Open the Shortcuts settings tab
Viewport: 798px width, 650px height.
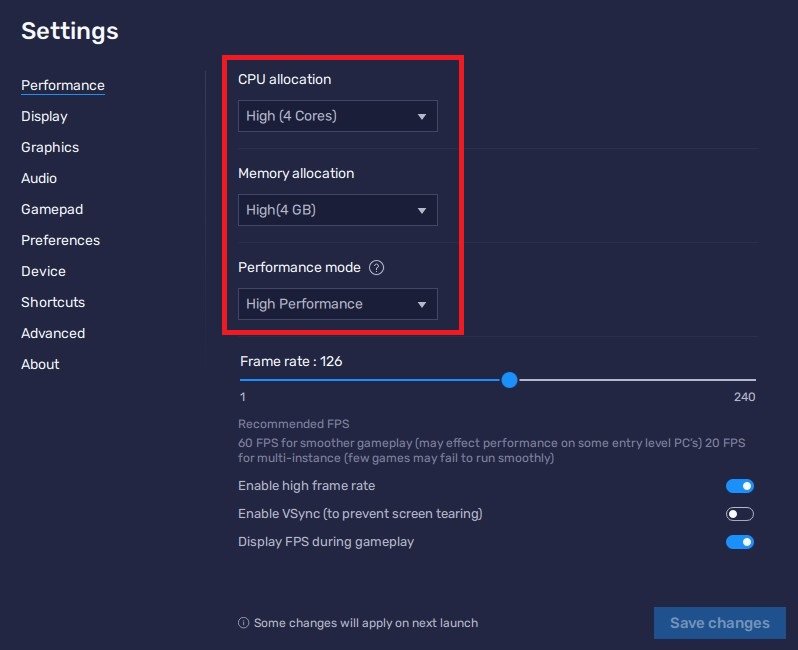coord(53,302)
